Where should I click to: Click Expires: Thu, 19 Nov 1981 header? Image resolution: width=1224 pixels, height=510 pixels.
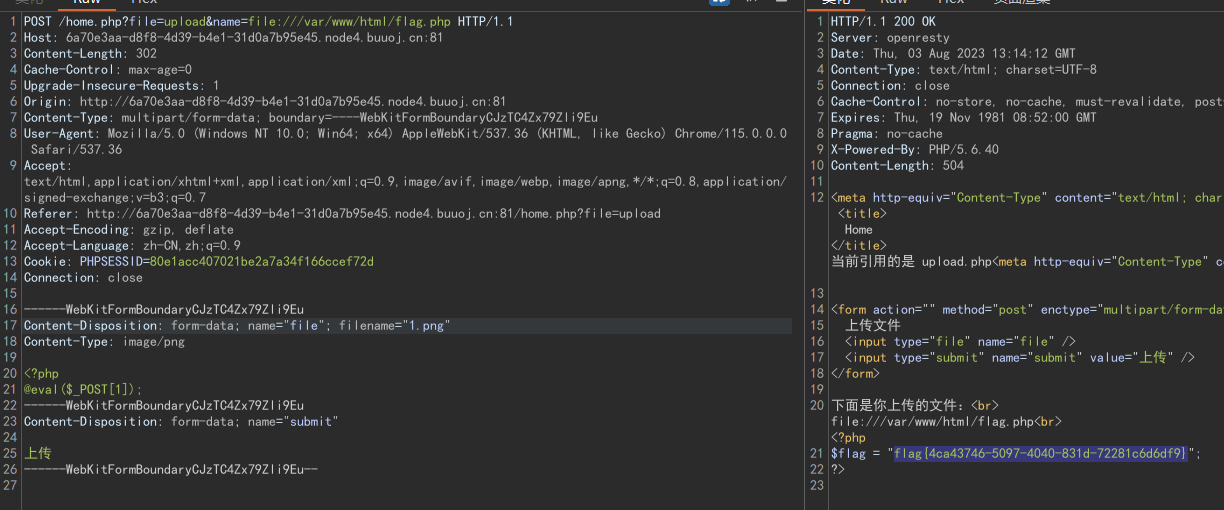point(963,117)
